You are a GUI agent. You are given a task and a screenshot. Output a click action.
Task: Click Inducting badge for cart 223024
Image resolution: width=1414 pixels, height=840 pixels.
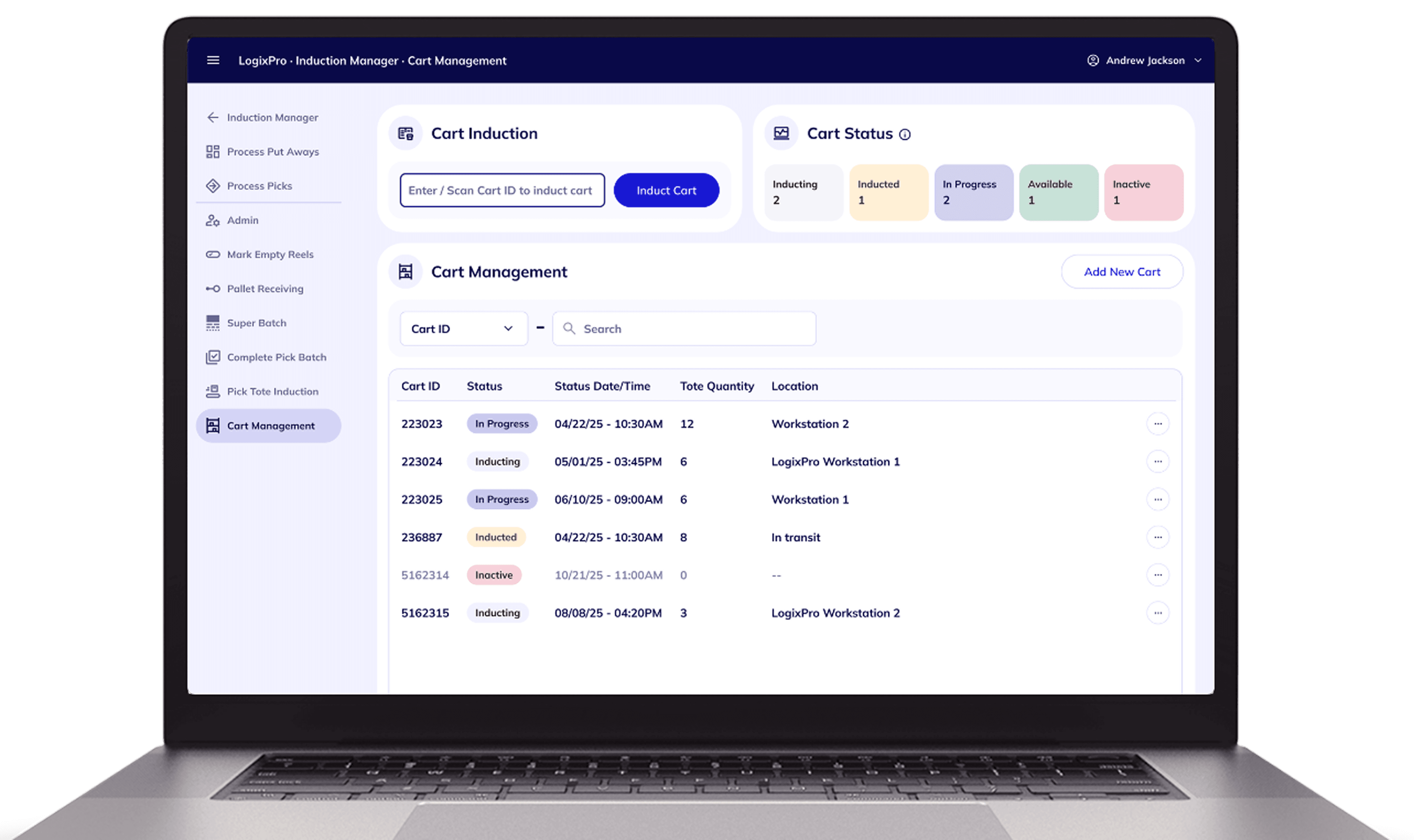[497, 461]
